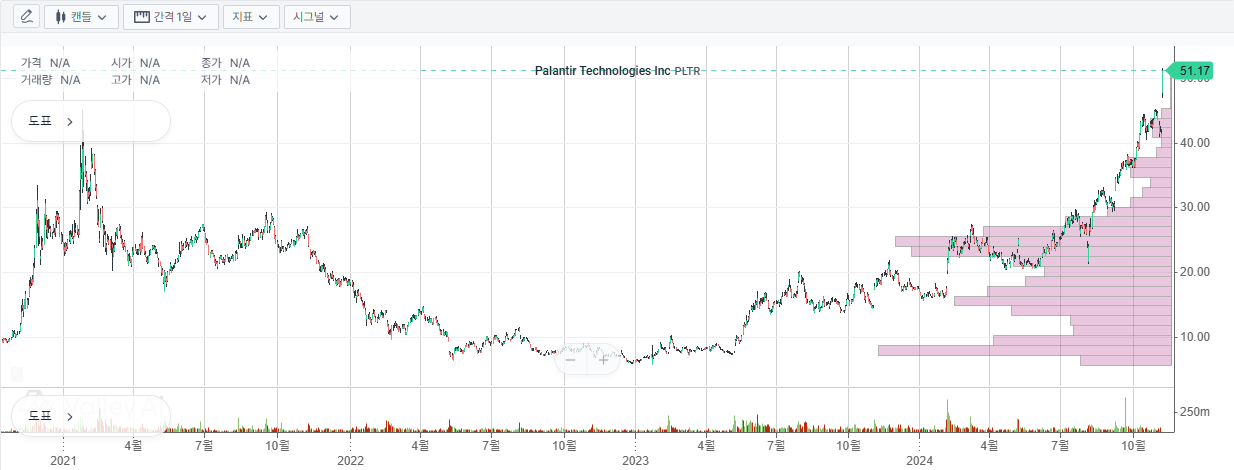Expand the 지표 indicators dropdown
This screenshot has height=470, width=1234.
click(x=251, y=17)
